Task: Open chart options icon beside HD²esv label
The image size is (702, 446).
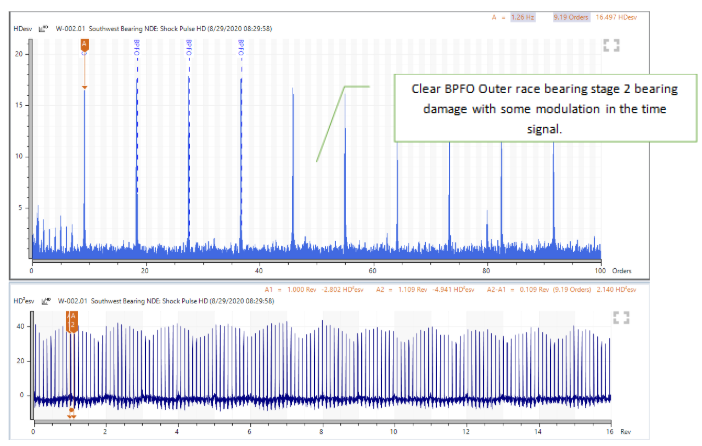Action: point(44,300)
